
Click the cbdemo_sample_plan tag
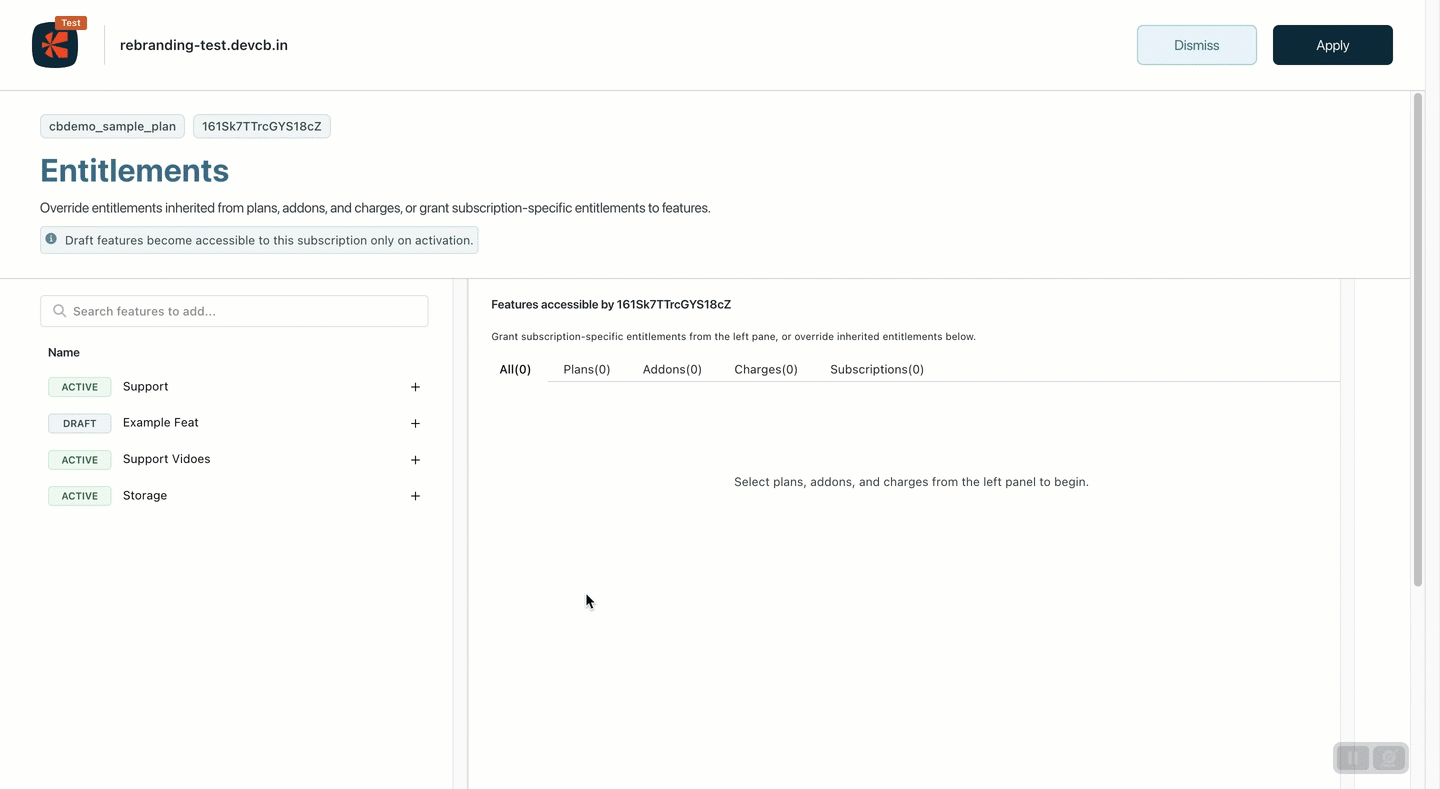(x=112, y=126)
